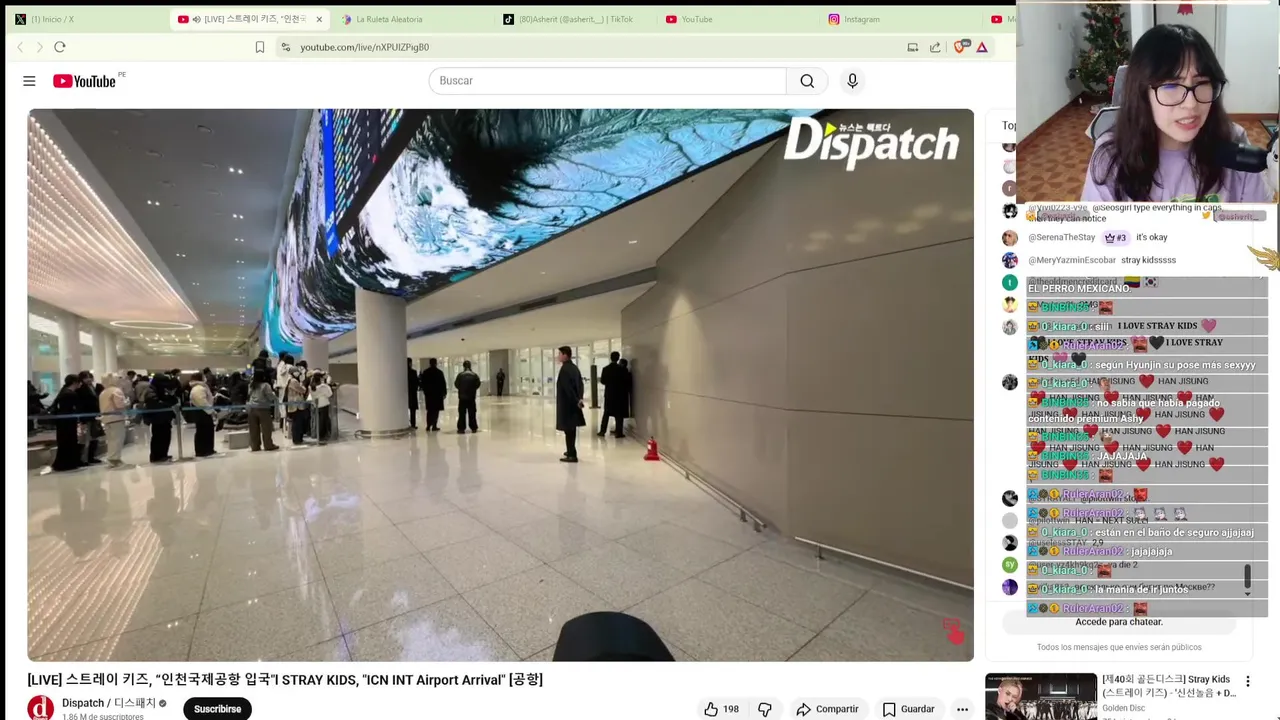The height and width of the screenshot is (720, 1280).
Task: Open the YouTube guide hamburger menu
Action: point(29,81)
